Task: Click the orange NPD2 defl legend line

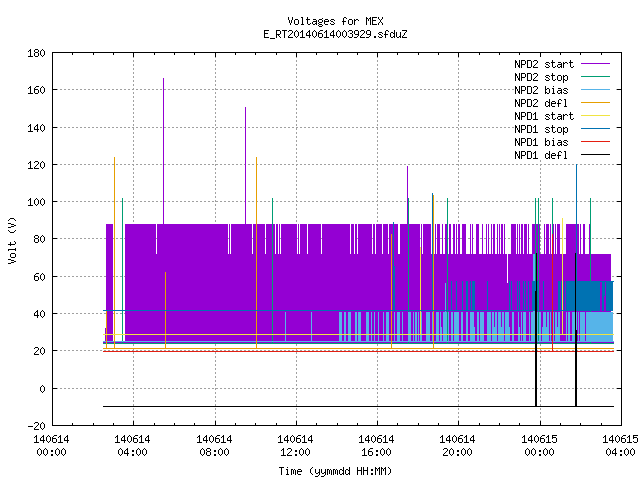Action: pyautogui.click(x=596, y=103)
